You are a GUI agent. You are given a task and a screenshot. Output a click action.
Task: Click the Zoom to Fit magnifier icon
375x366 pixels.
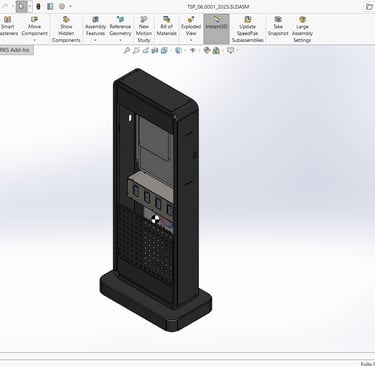pos(127,50)
